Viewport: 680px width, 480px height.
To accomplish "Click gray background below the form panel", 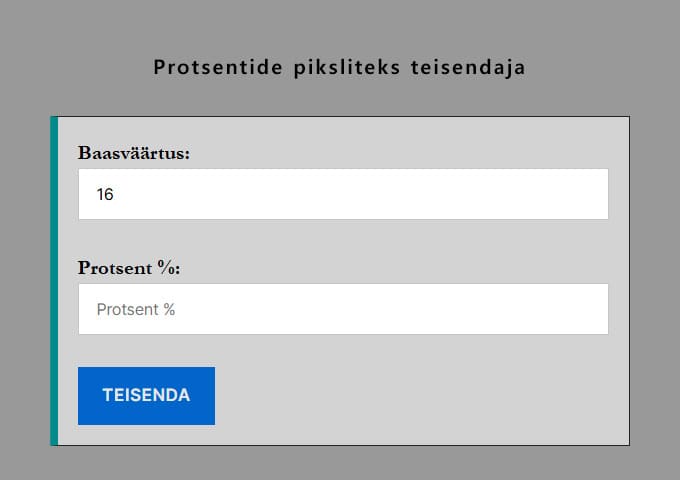I will pyautogui.click(x=340, y=463).
